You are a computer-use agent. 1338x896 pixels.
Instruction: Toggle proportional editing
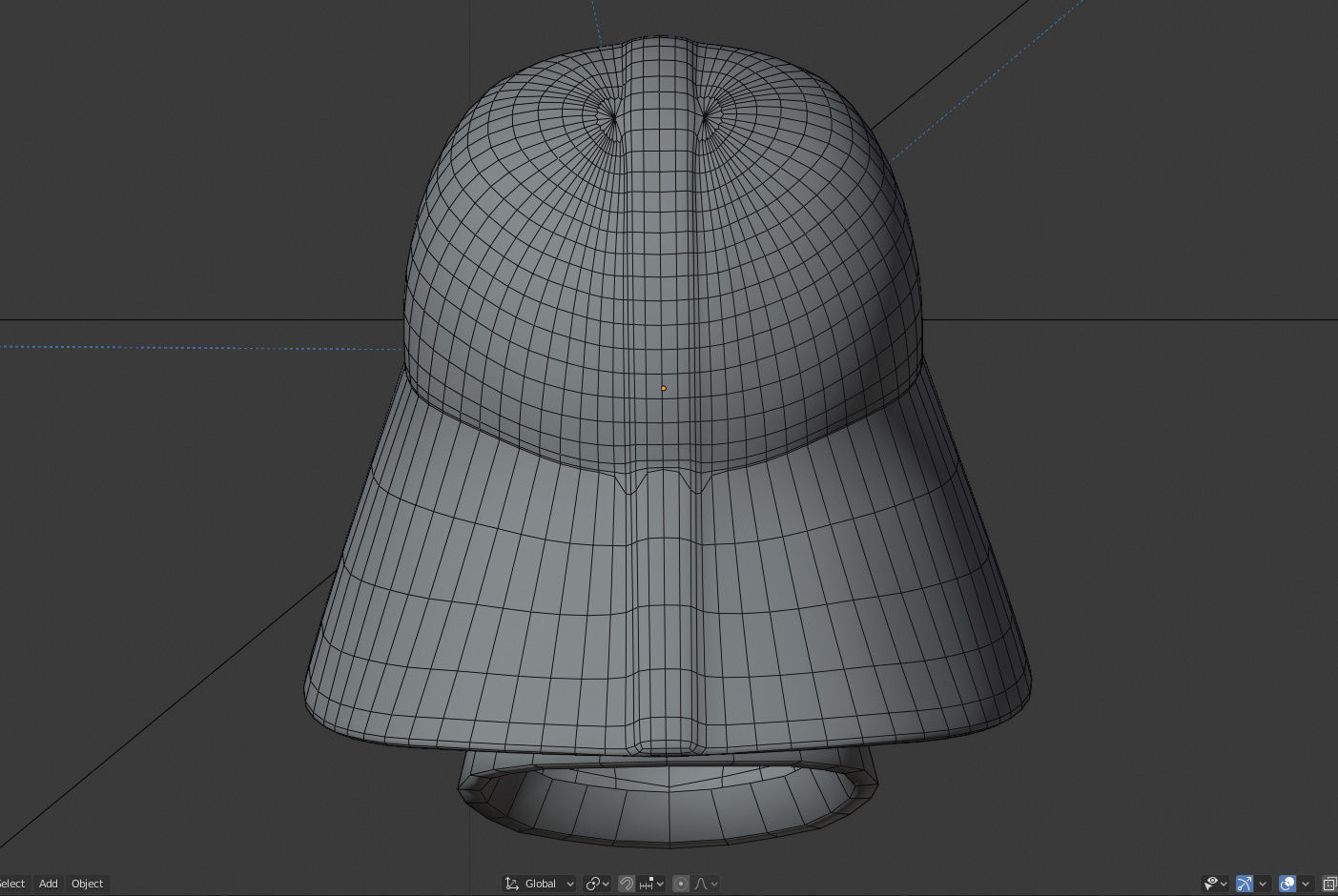pos(681,884)
